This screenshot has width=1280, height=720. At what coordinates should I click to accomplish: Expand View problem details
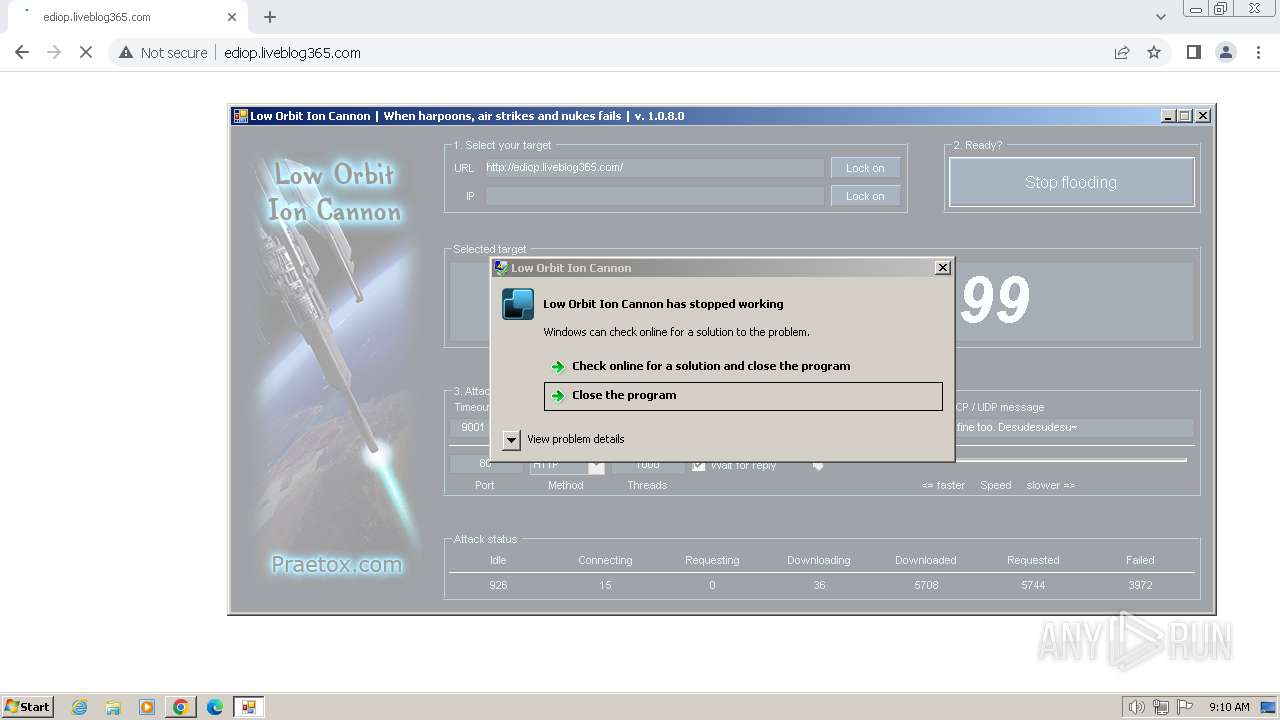(x=511, y=439)
